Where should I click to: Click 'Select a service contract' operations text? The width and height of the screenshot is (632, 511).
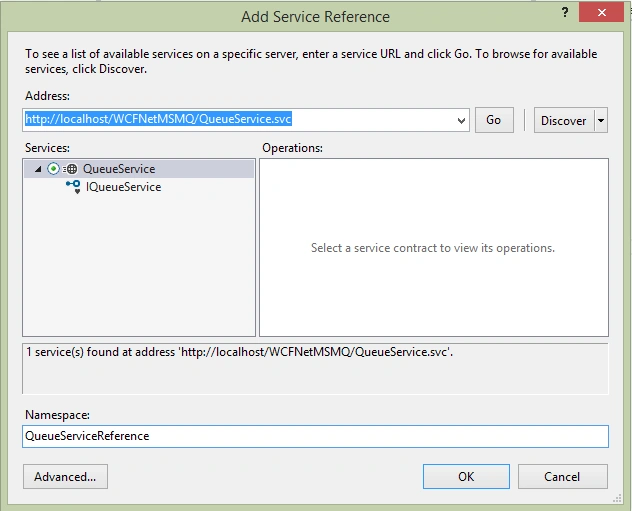pos(433,248)
